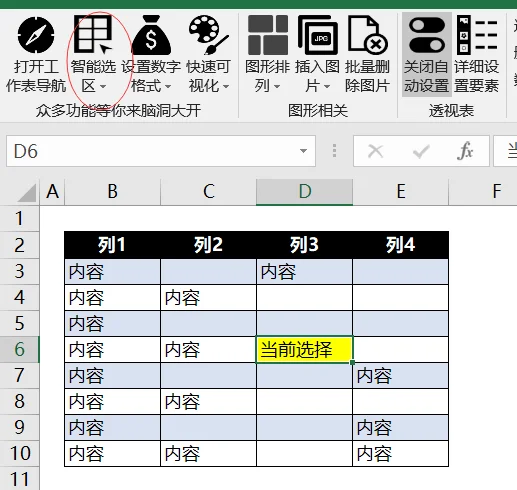Click the 插入图片 JPG icon
The image size is (517, 490).
[x=318, y=35]
